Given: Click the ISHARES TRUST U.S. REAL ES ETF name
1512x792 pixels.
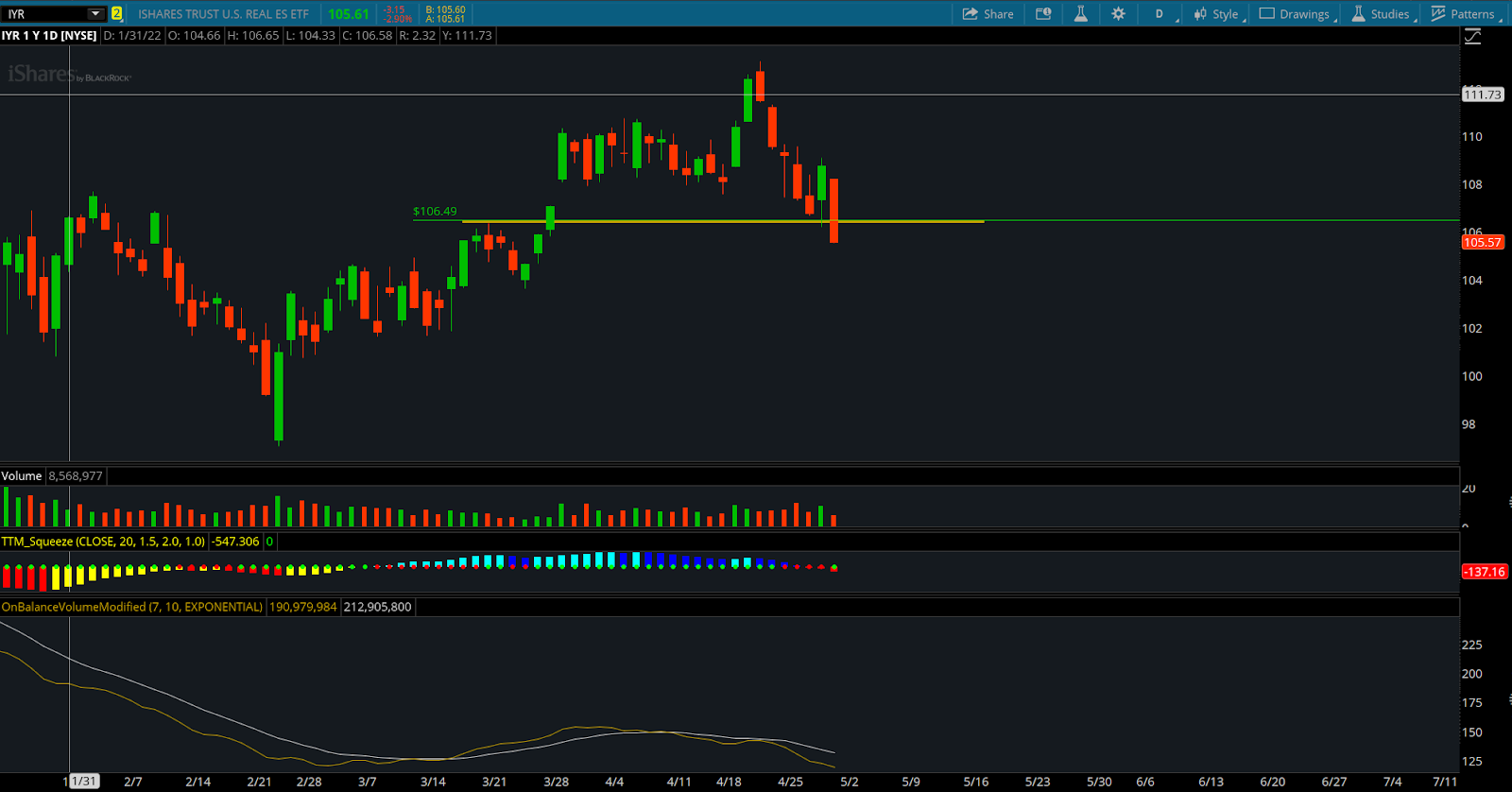Looking at the screenshot, I should 223,14.
